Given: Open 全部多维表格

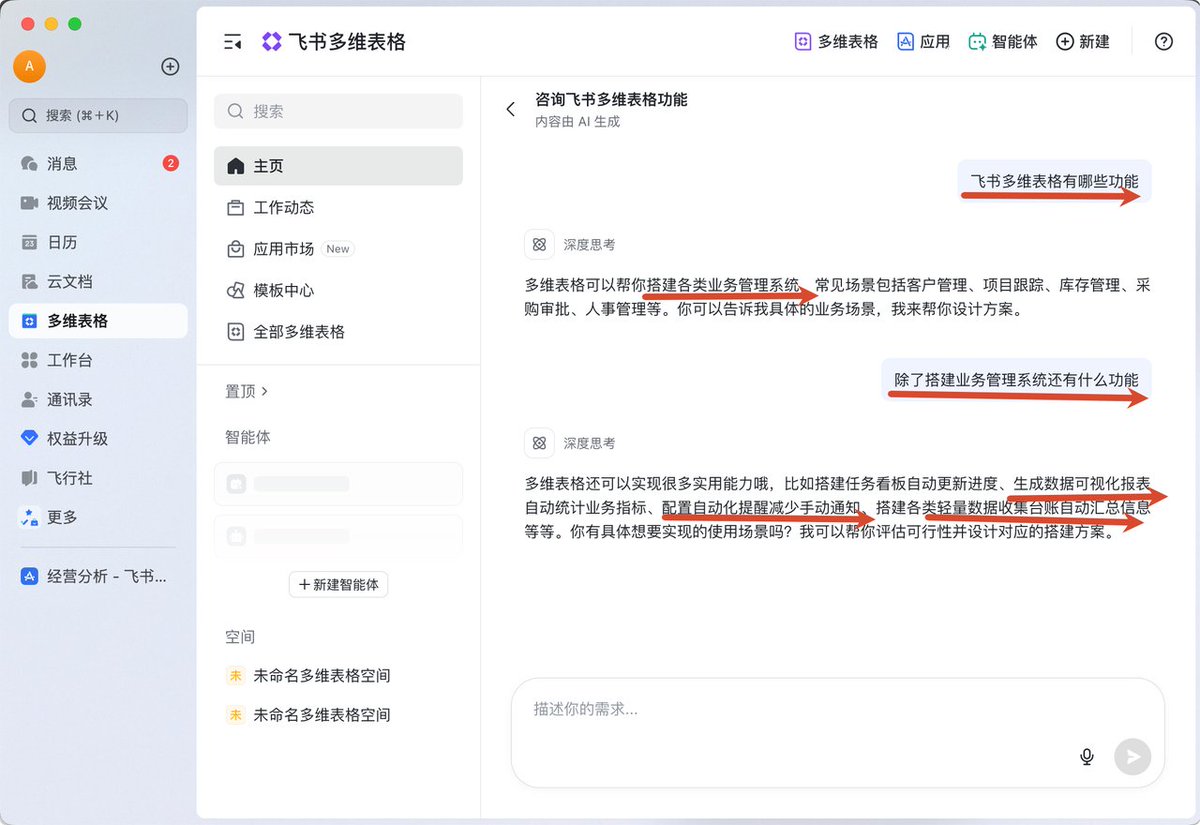Looking at the screenshot, I should click(x=338, y=332).
